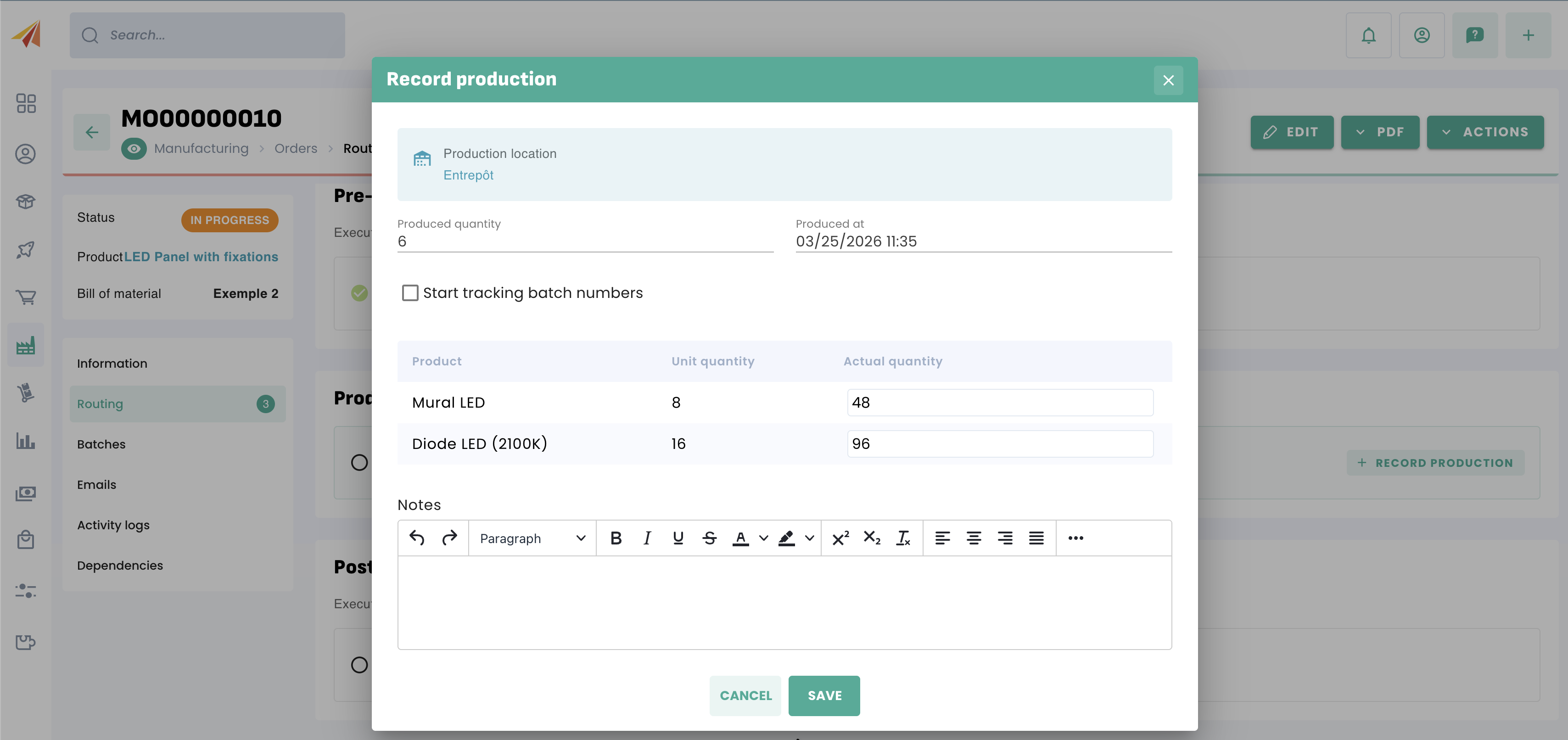Image resolution: width=1568 pixels, height=740 pixels.
Task: Open more editor options ellipsis
Action: (1075, 538)
